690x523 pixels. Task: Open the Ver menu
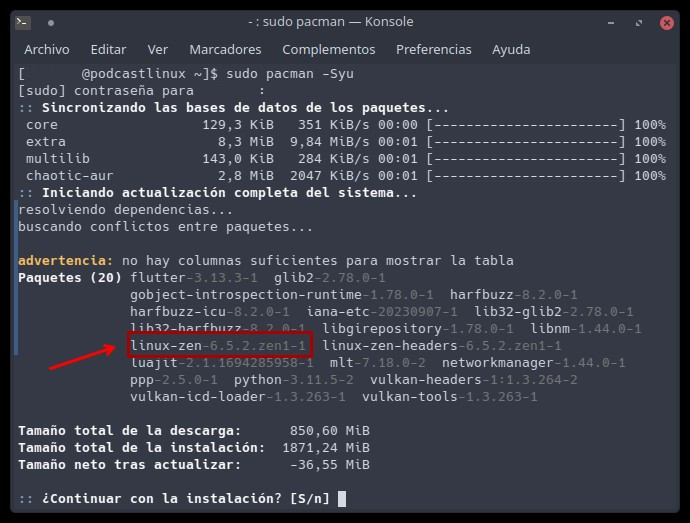coord(158,50)
